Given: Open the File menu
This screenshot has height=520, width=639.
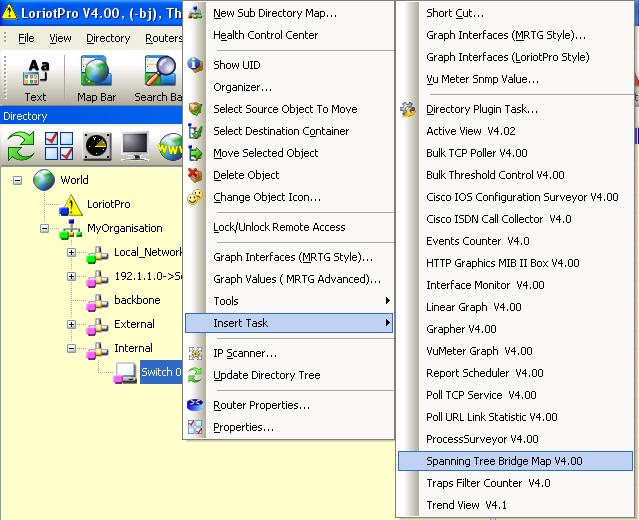Looking at the screenshot, I should 26,38.
